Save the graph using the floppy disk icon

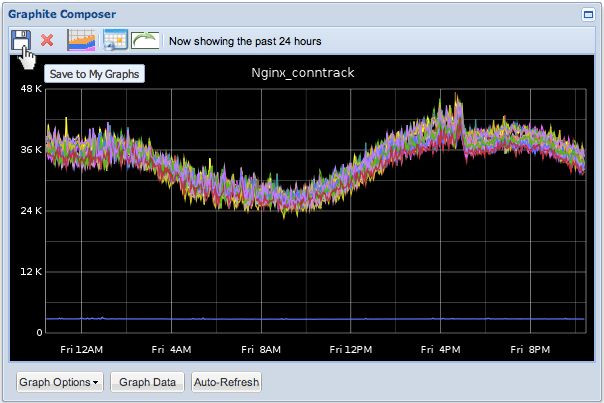coord(21,40)
